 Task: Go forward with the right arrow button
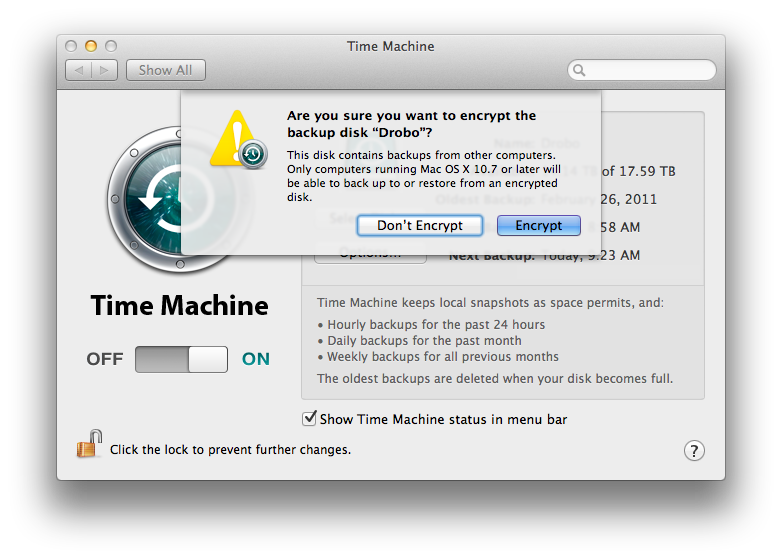tap(104, 70)
